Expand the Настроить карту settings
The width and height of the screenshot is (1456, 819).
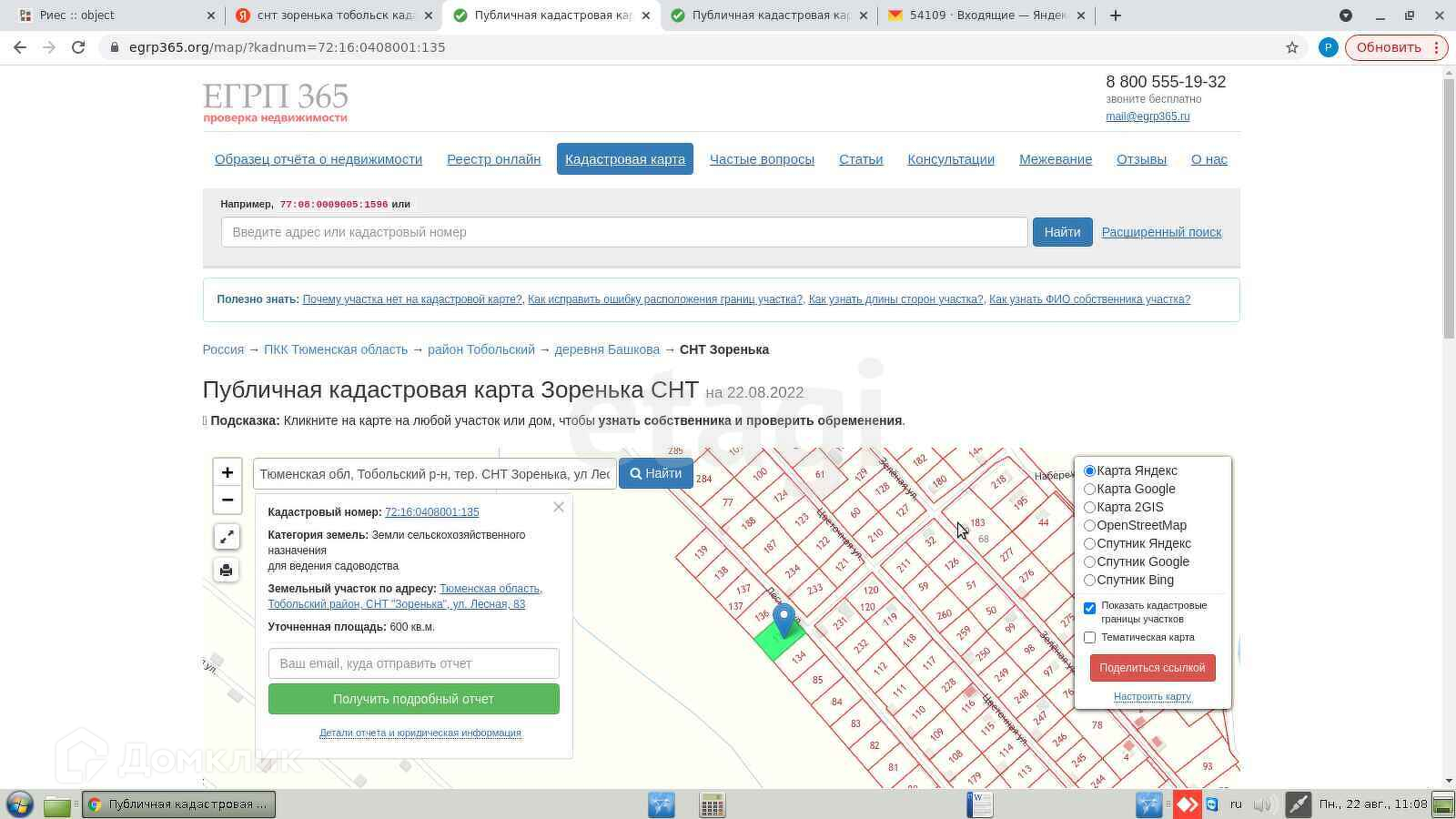pyautogui.click(x=1152, y=696)
